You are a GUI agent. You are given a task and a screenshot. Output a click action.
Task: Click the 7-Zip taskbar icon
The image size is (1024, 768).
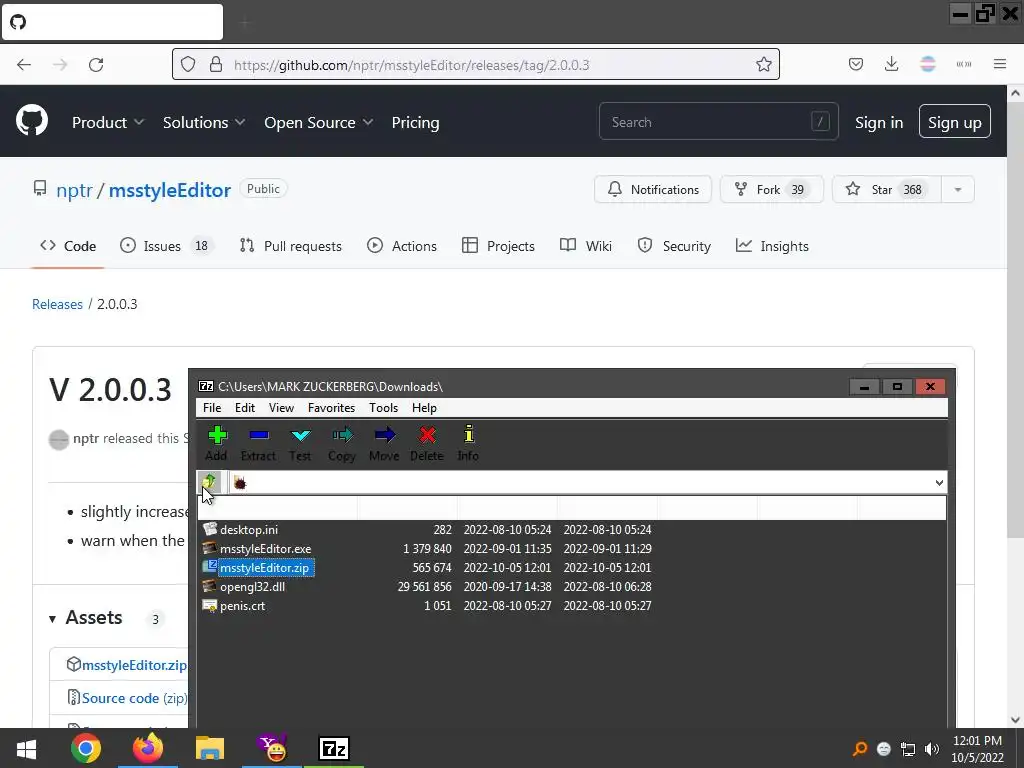(x=334, y=748)
